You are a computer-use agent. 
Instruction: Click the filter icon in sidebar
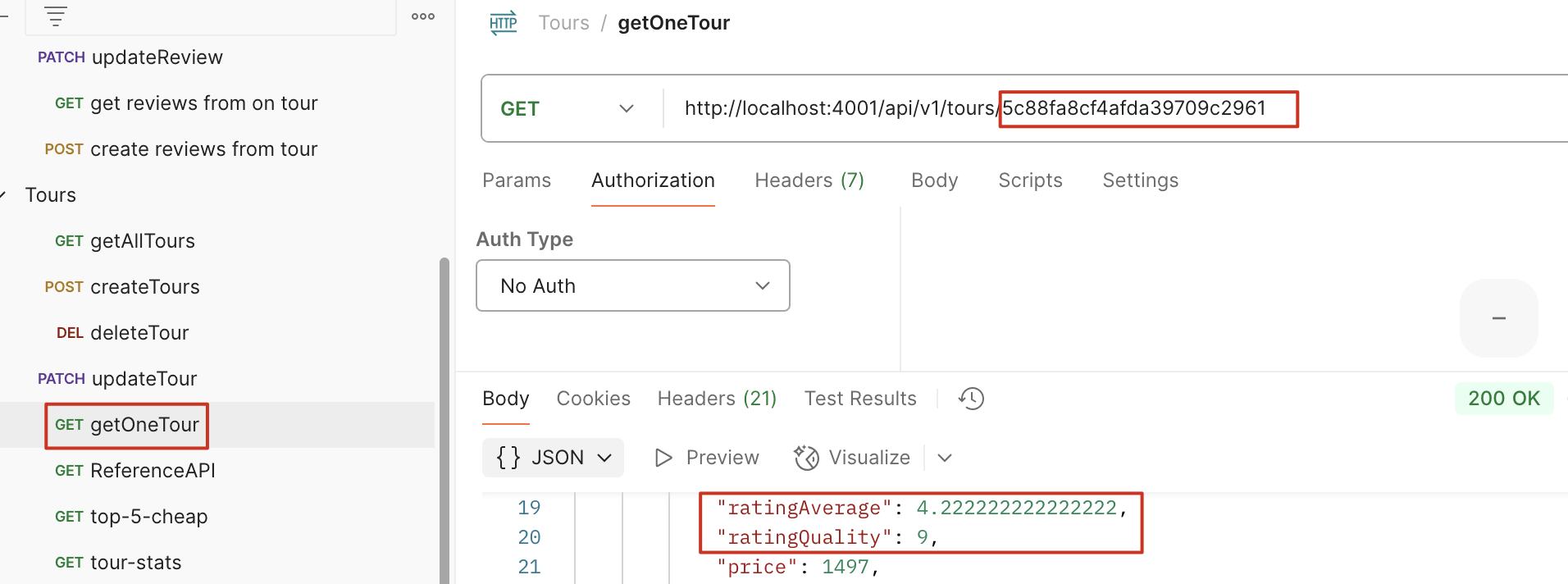(x=55, y=16)
